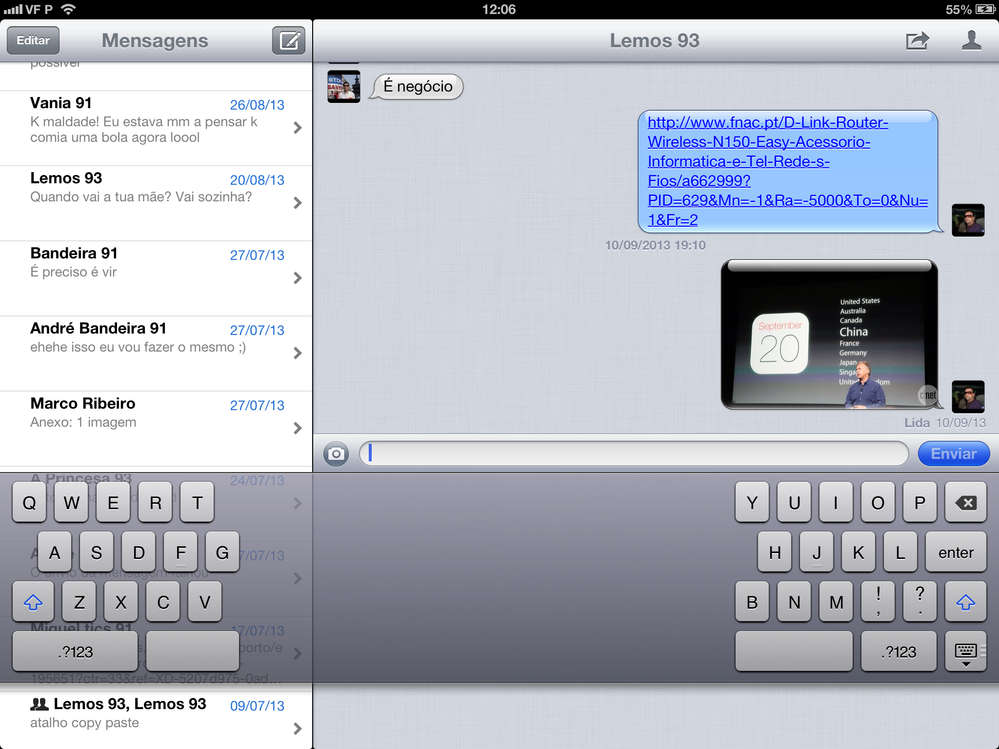
Task: Open the contact info person icon
Action: (x=971, y=41)
